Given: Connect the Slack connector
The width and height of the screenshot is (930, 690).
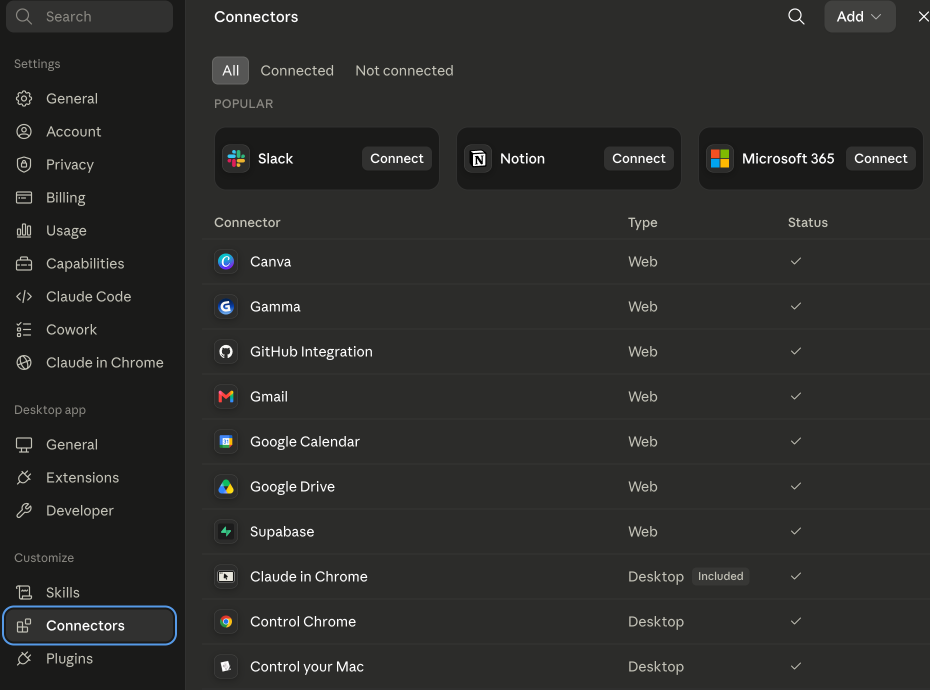Looking at the screenshot, I should click(397, 158).
